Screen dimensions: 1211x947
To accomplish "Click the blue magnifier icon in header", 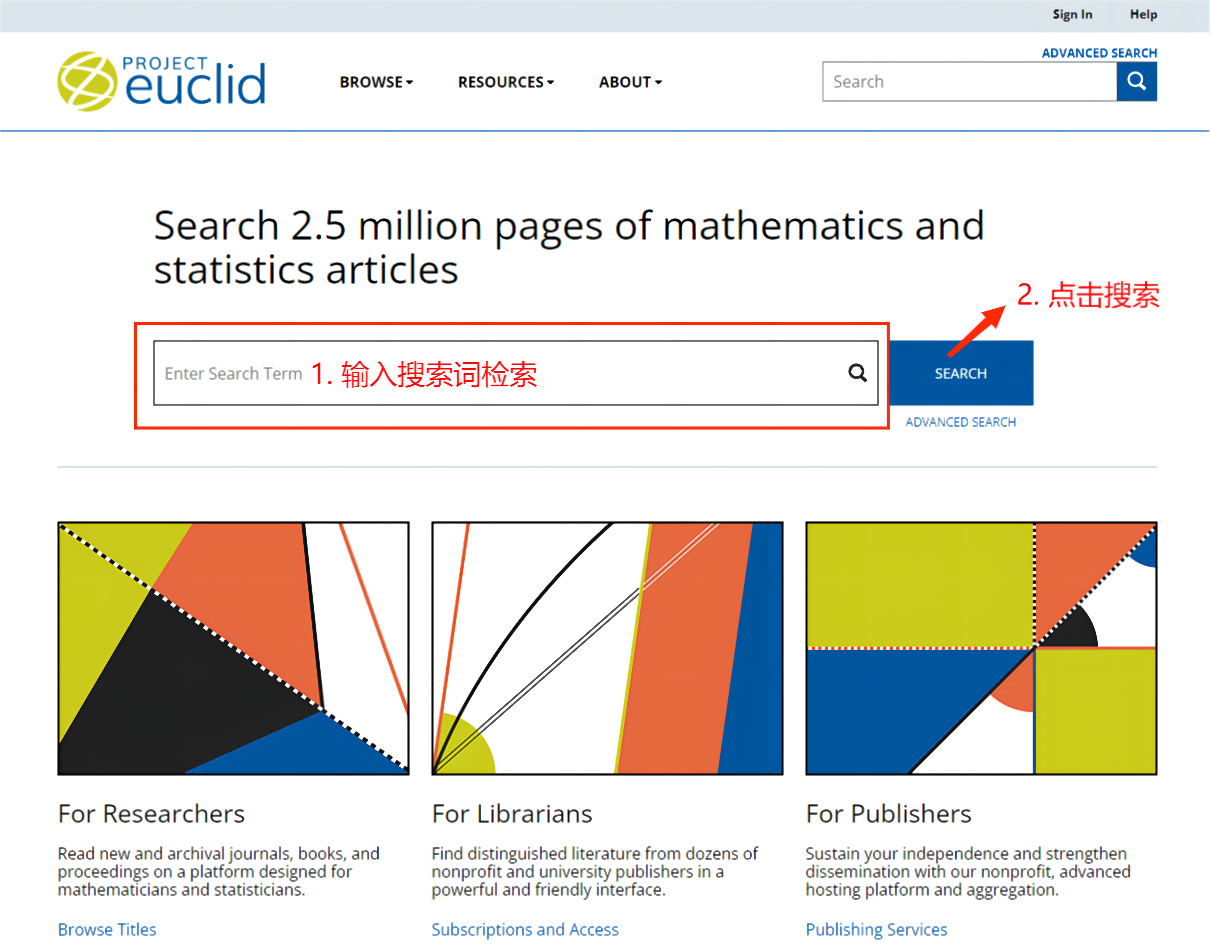I will pyautogui.click(x=1136, y=82).
